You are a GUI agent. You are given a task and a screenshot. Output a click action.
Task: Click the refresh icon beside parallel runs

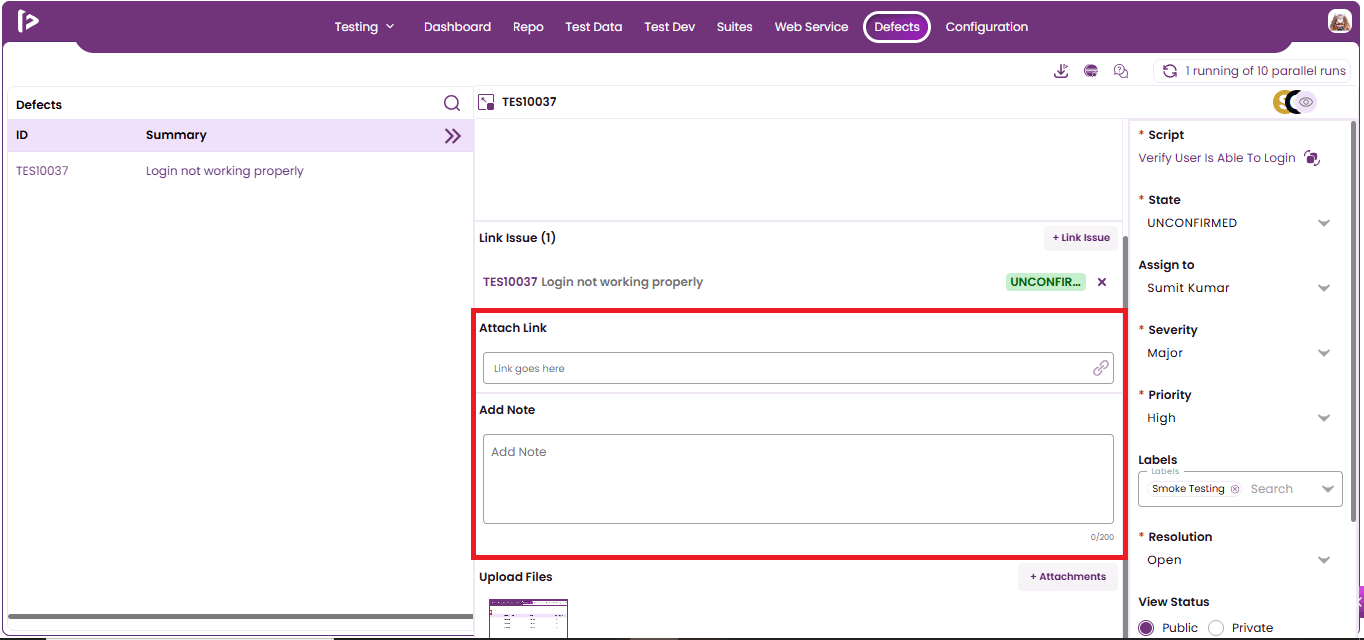pyautogui.click(x=1169, y=71)
